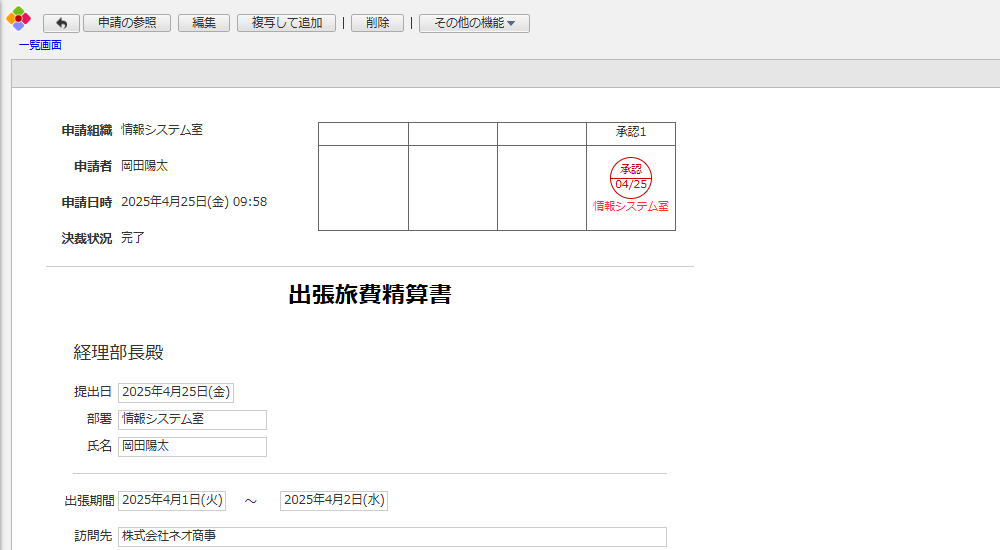Select the 部署 input field
The image size is (1000, 550).
click(192, 419)
